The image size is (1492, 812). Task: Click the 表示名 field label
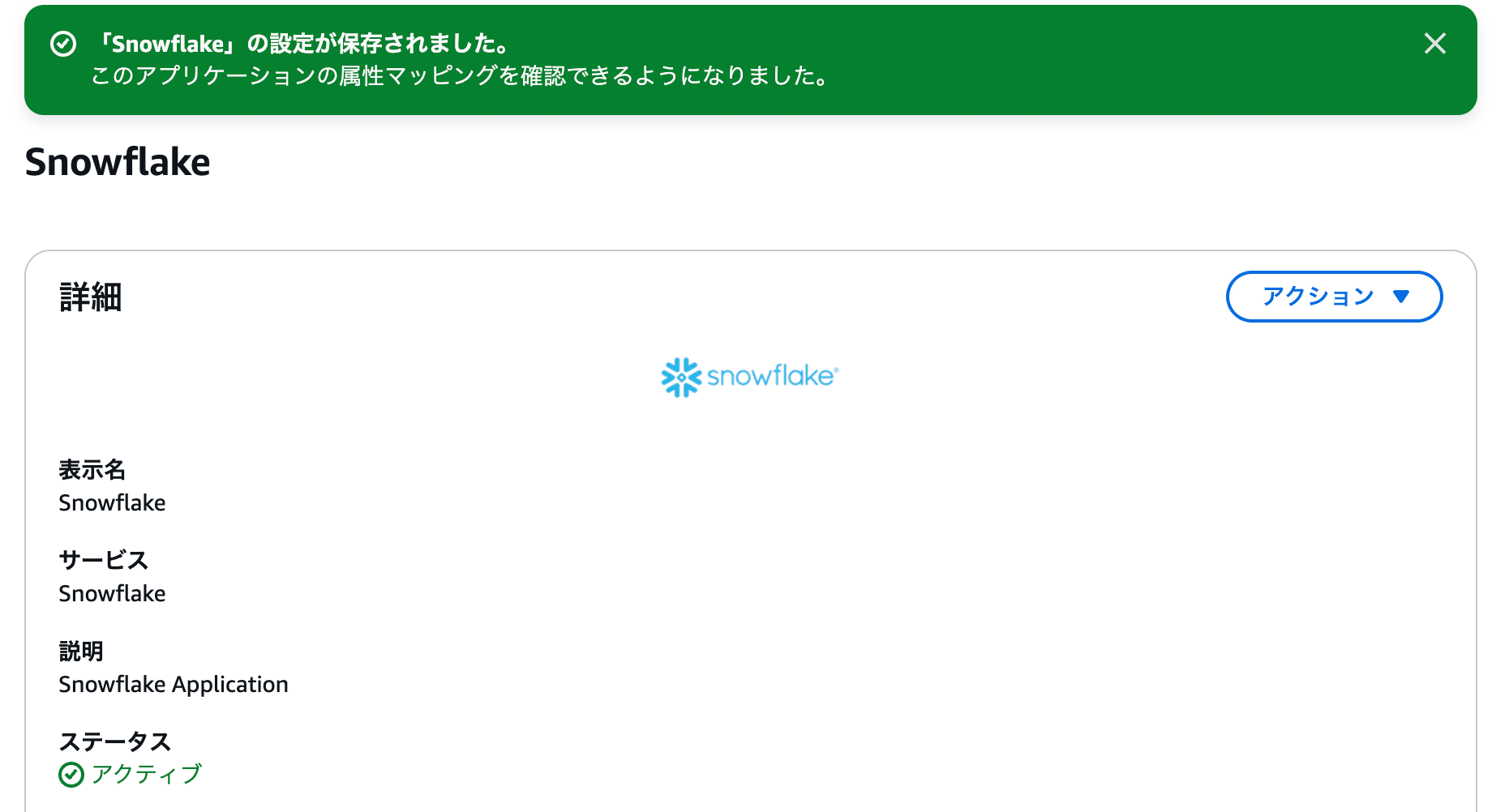click(x=92, y=470)
